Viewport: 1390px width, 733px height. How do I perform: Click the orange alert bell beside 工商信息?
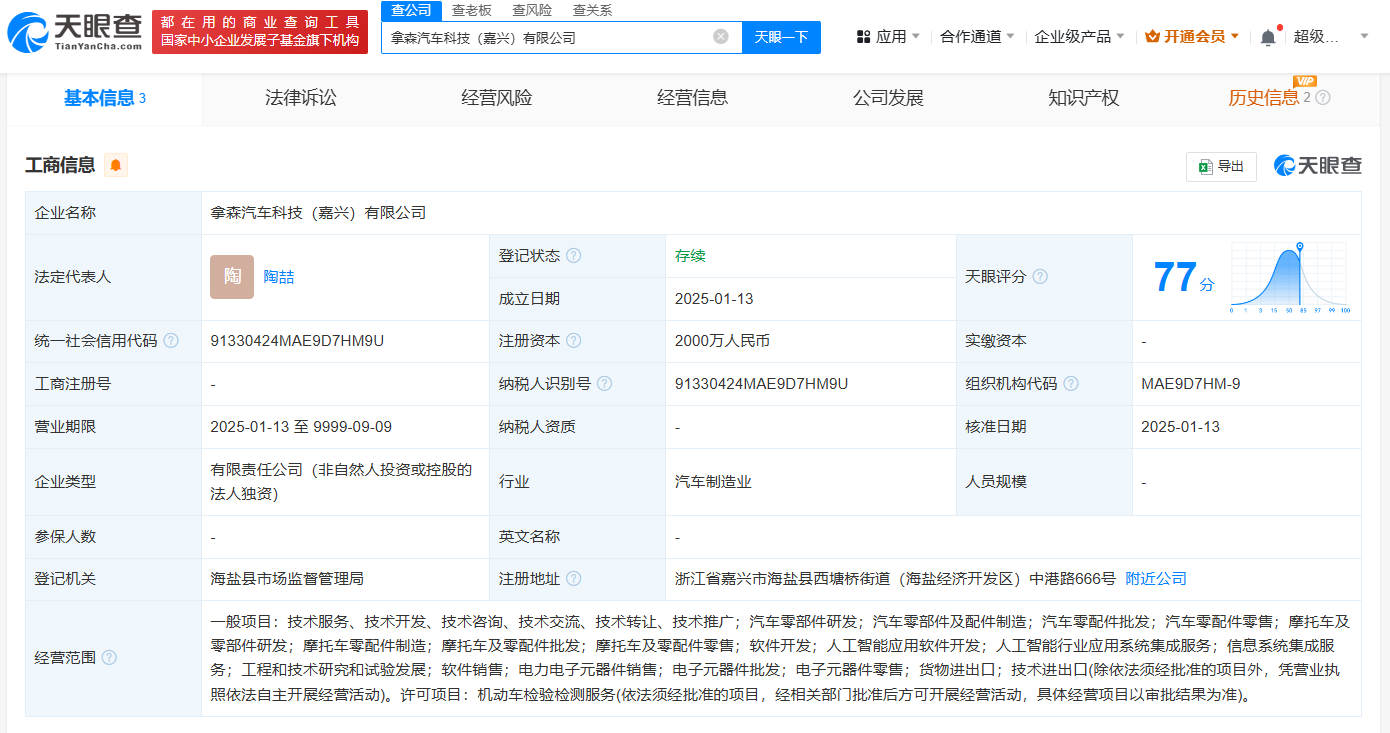tap(116, 166)
